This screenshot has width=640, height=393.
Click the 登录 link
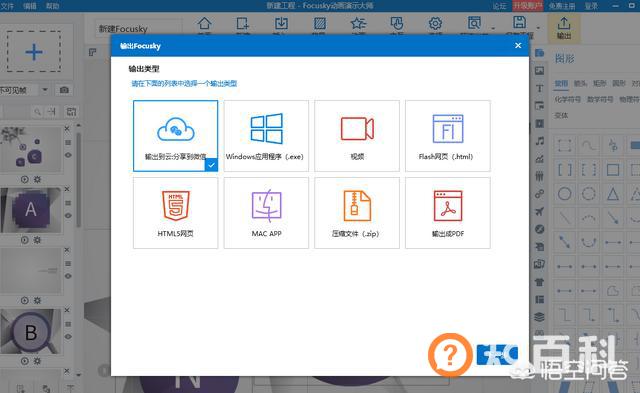click(591, 6)
